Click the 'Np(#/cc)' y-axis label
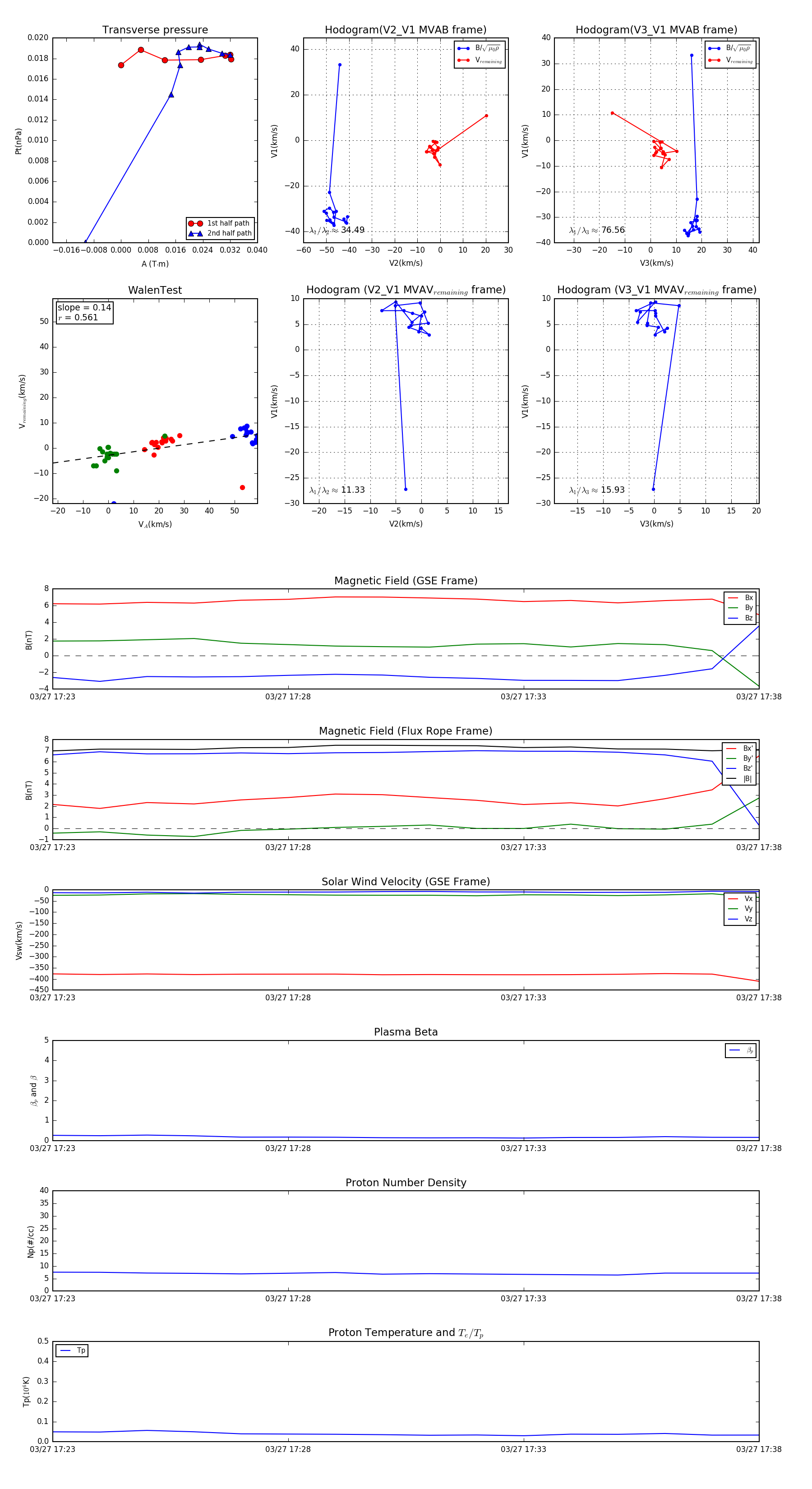812x1489 pixels. tap(31, 1242)
